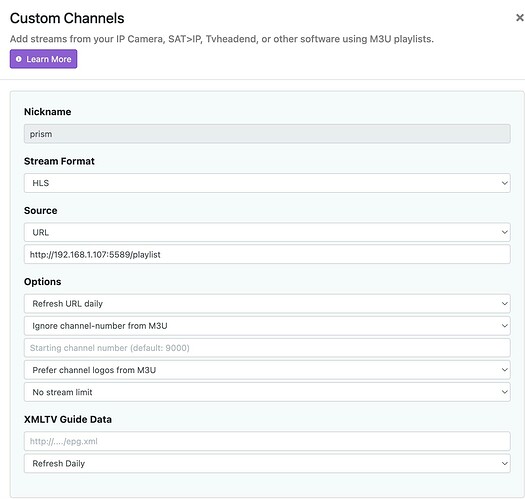
Task: Click the chevron on Stream Format dropdown
Action: click(504, 183)
